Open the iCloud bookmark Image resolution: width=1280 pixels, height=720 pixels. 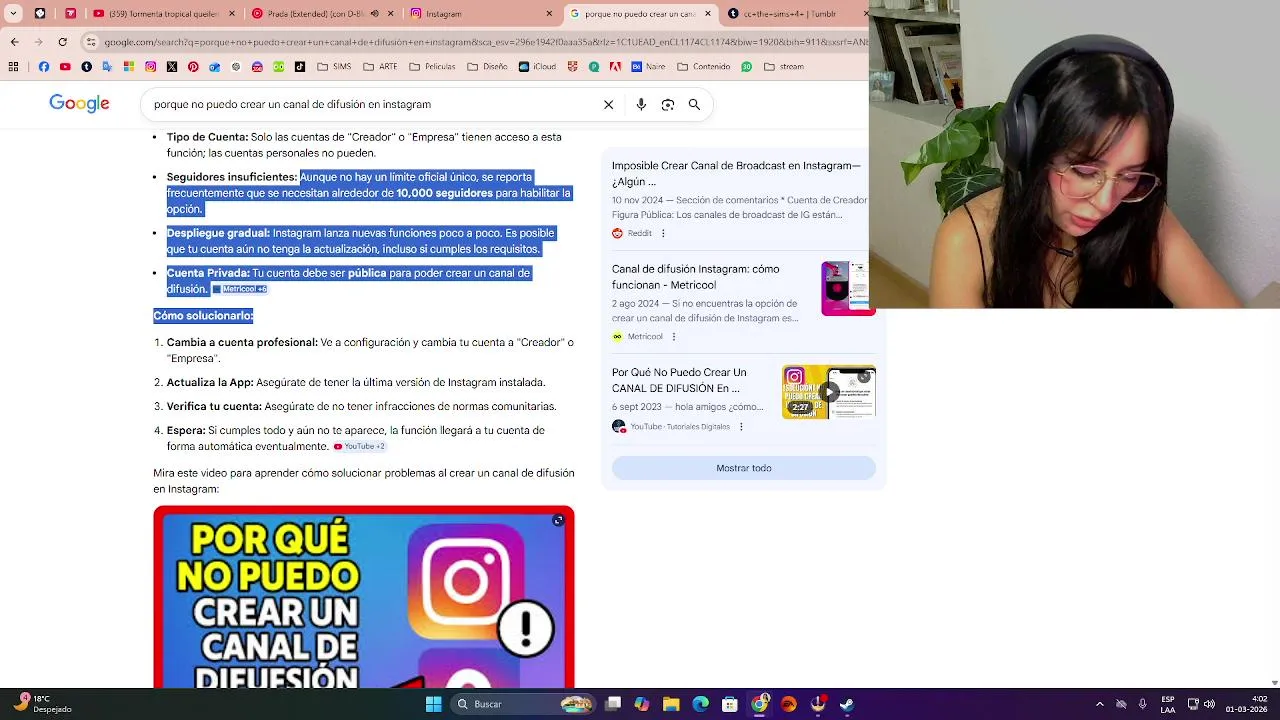537,67
